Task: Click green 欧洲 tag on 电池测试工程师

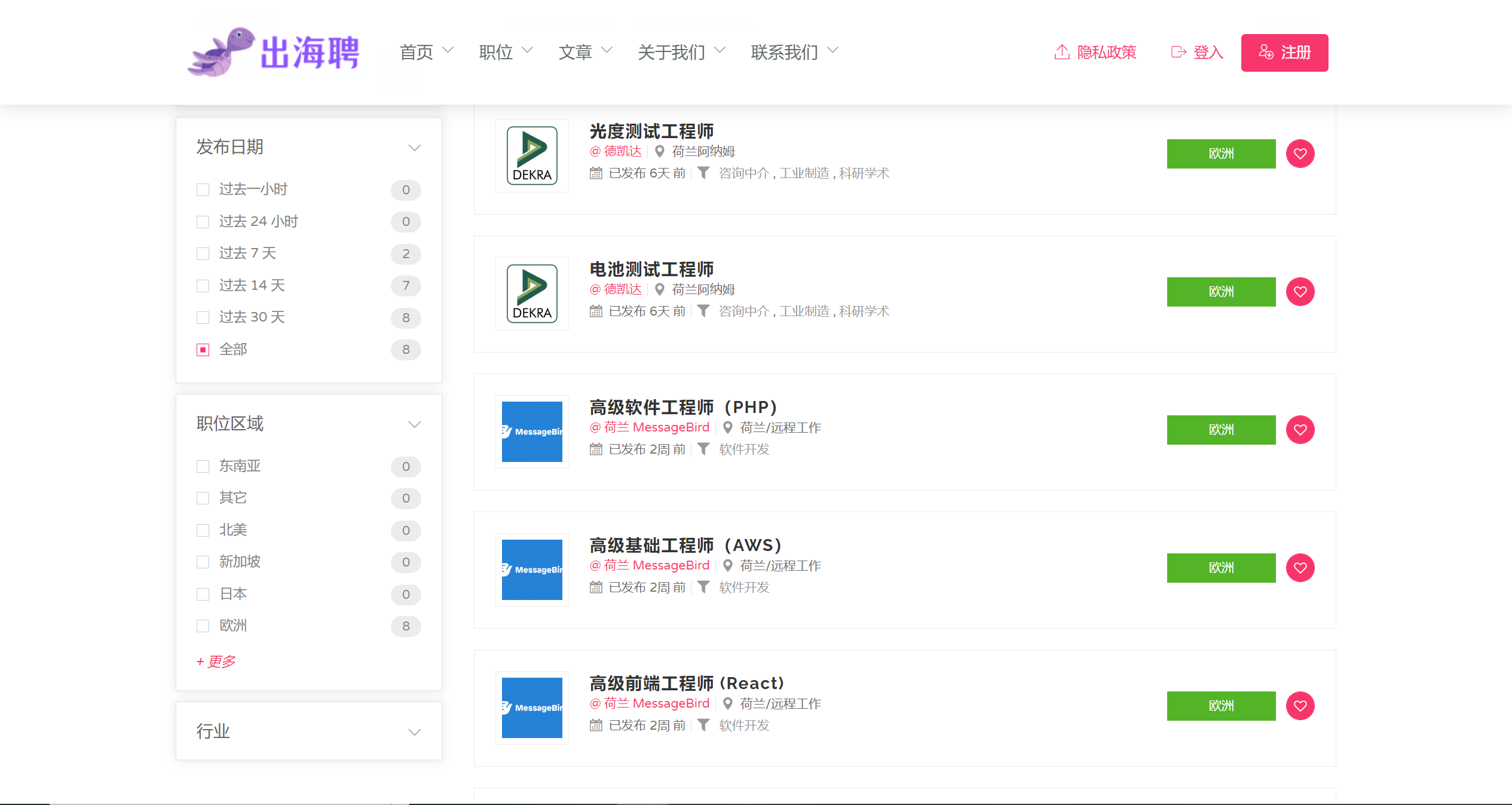Action: [1221, 292]
